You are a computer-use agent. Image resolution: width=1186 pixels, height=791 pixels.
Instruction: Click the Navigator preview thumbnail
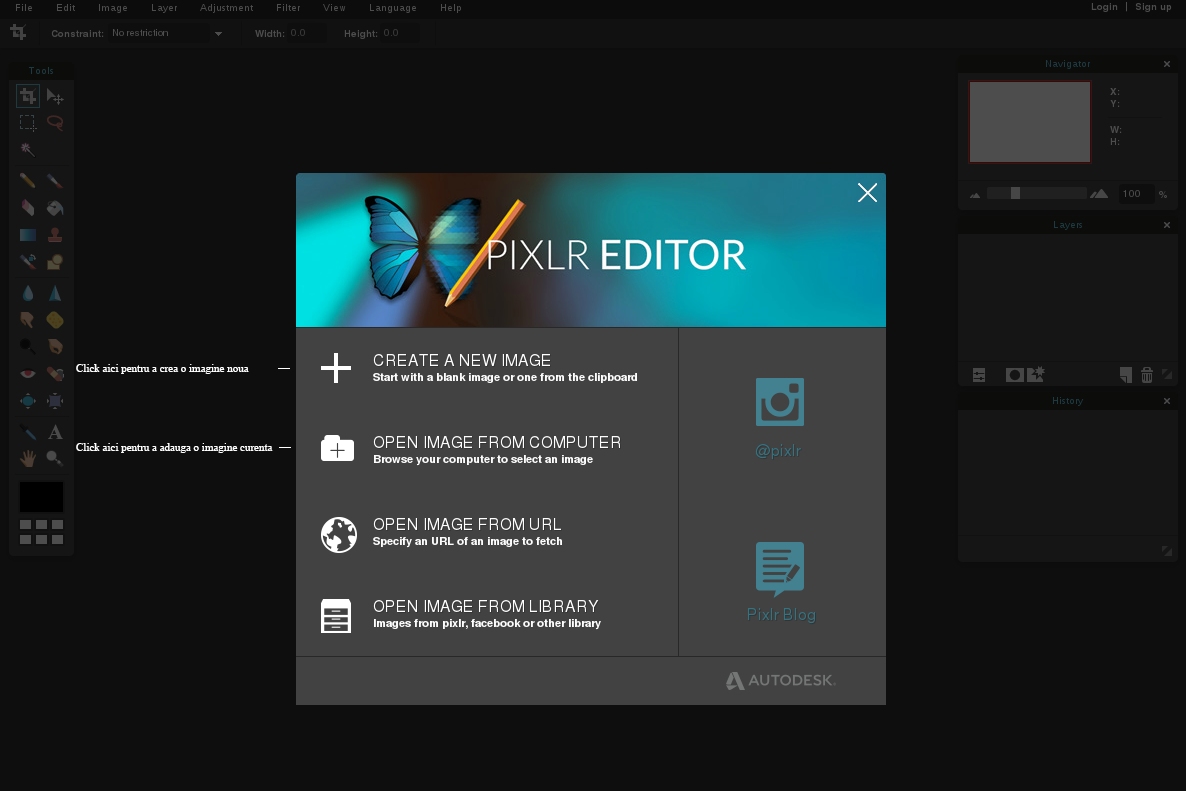(x=1029, y=122)
